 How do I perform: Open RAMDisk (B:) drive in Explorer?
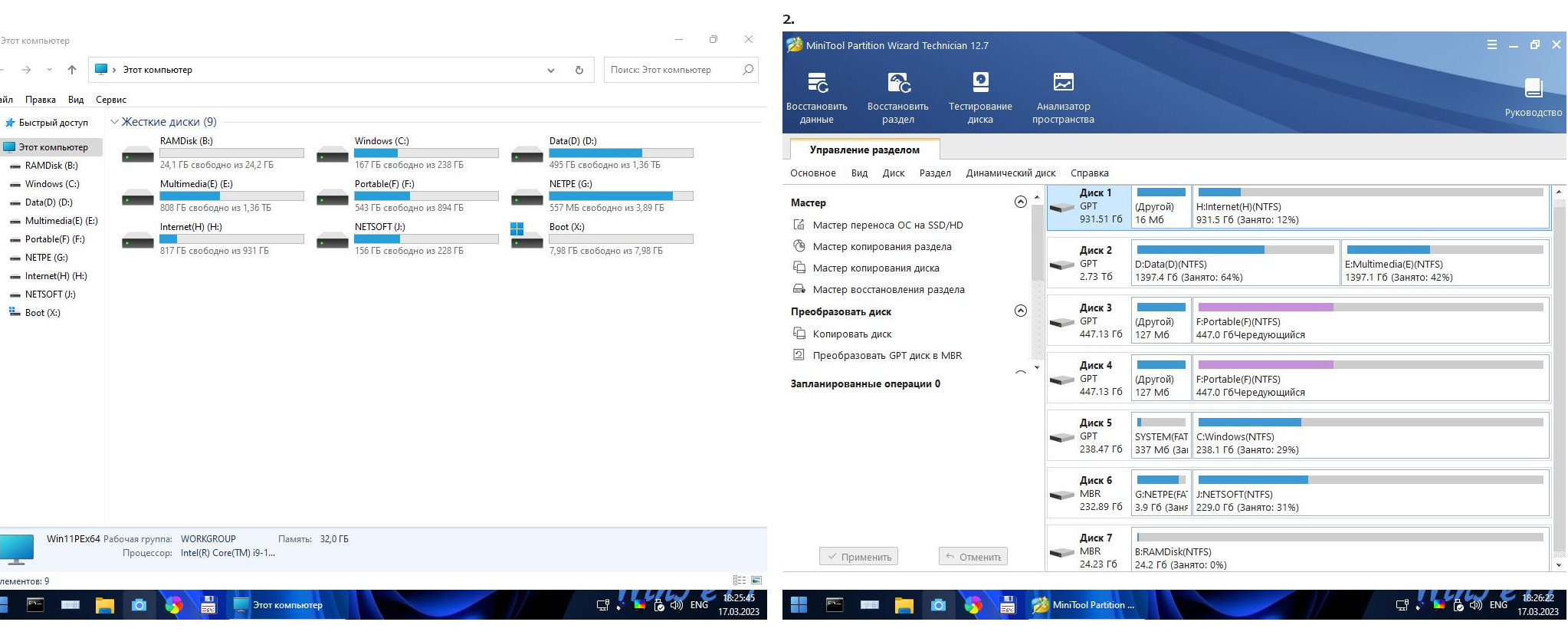138,155
